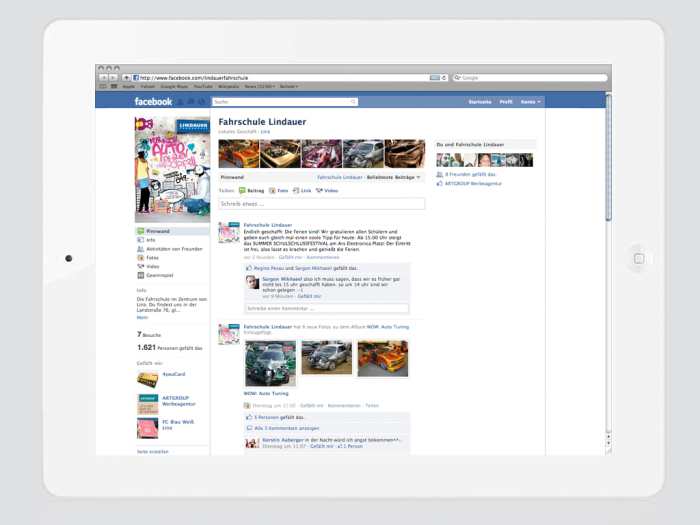Open the Yahoo! bookmark
700x525 pixels.
point(148,87)
